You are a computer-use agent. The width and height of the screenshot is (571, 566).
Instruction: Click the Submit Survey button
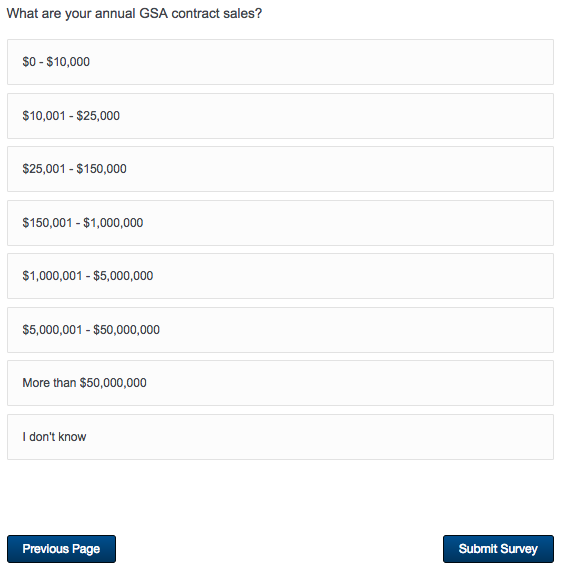point(499,549)
